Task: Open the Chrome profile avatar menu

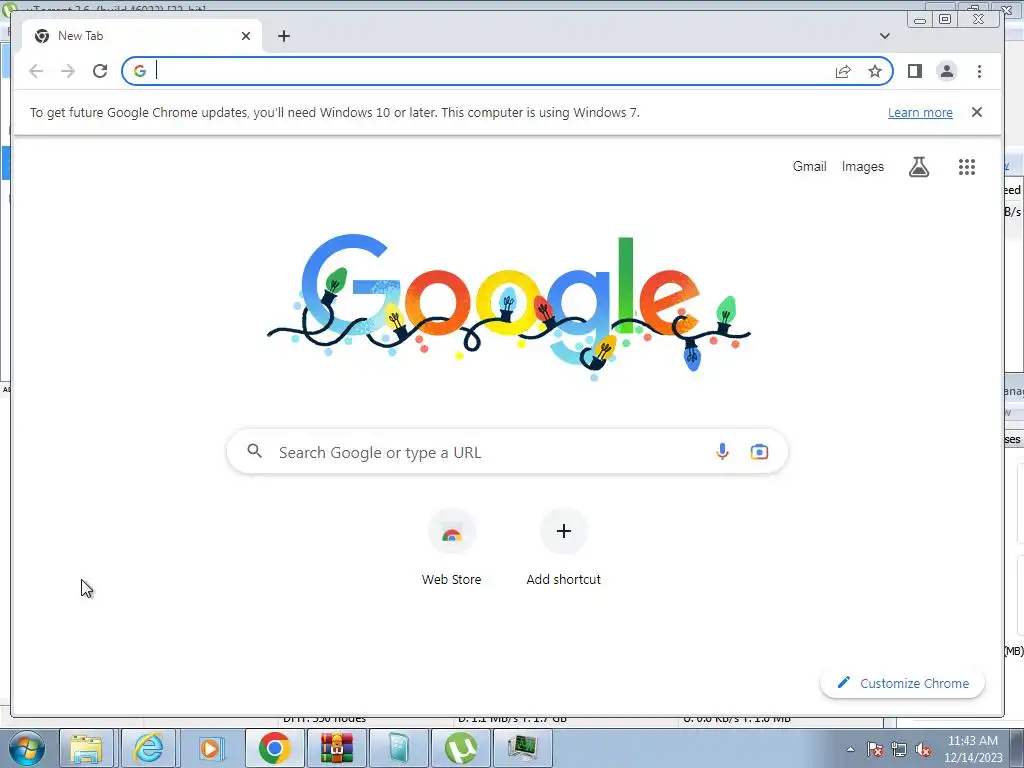Action: click(x=947, y=71)
